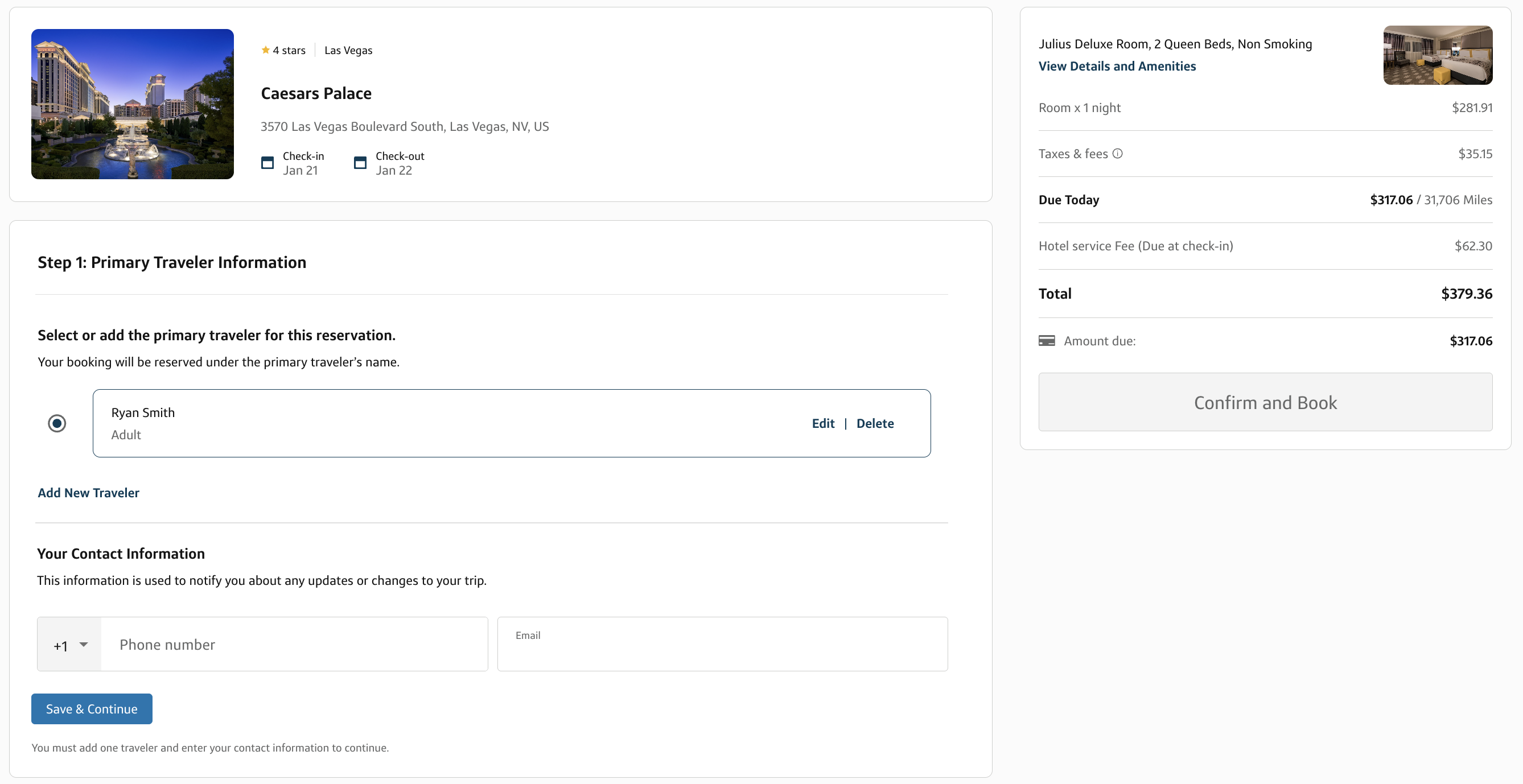The width and height of the screenshot is (1523, 784).
Task: Focus the Phone number field
Action: click(x=294, y=645)
